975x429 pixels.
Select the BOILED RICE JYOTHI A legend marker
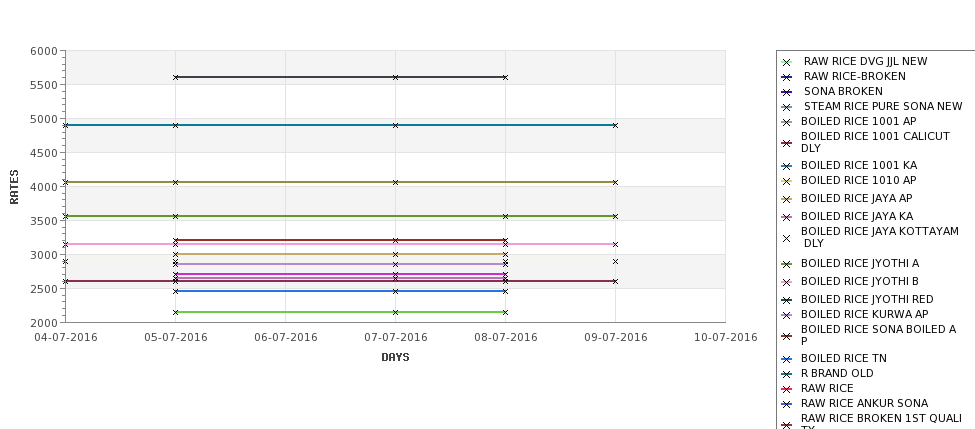[x=787, y=264]
